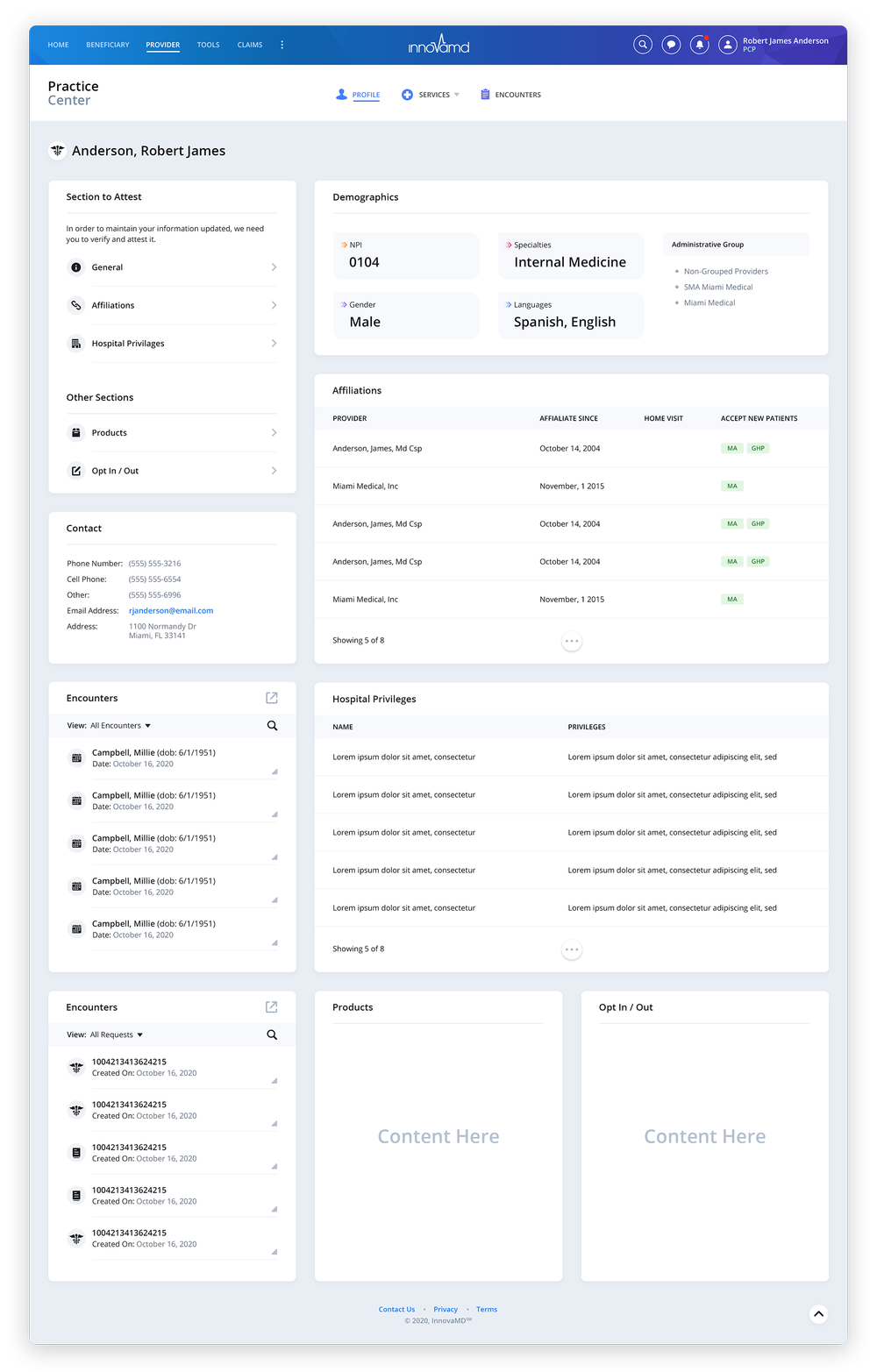The width and height of the screenshot is (877, 1372).
Task: Open the external link icon on the Encounters panel
Action: [x=272, y=698]
